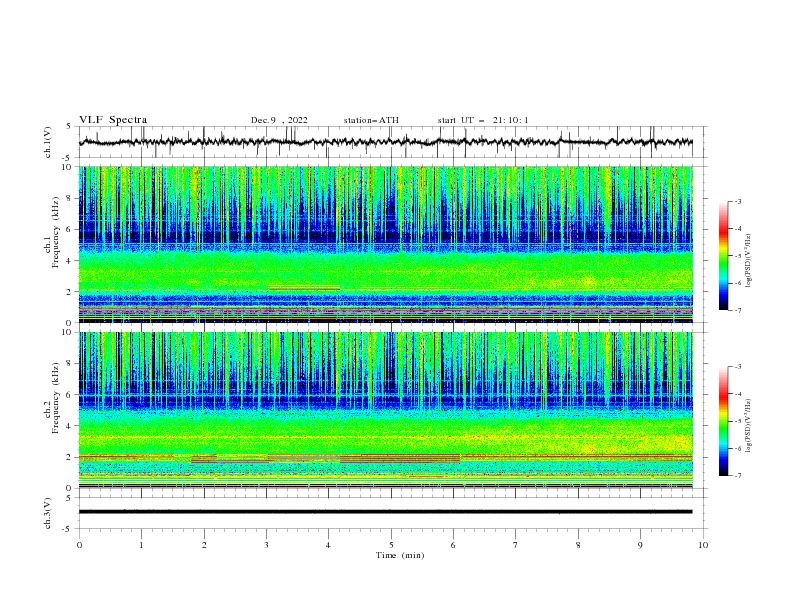Screen dimensions: 792x612
Task: Click the ch.1 spectrogram panel
Action: point(386,244)
